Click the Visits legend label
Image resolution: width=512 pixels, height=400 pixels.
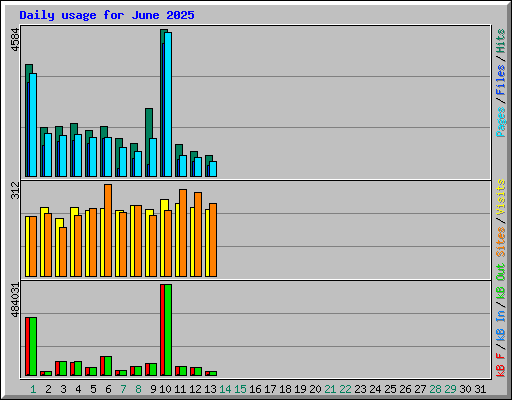501,197
